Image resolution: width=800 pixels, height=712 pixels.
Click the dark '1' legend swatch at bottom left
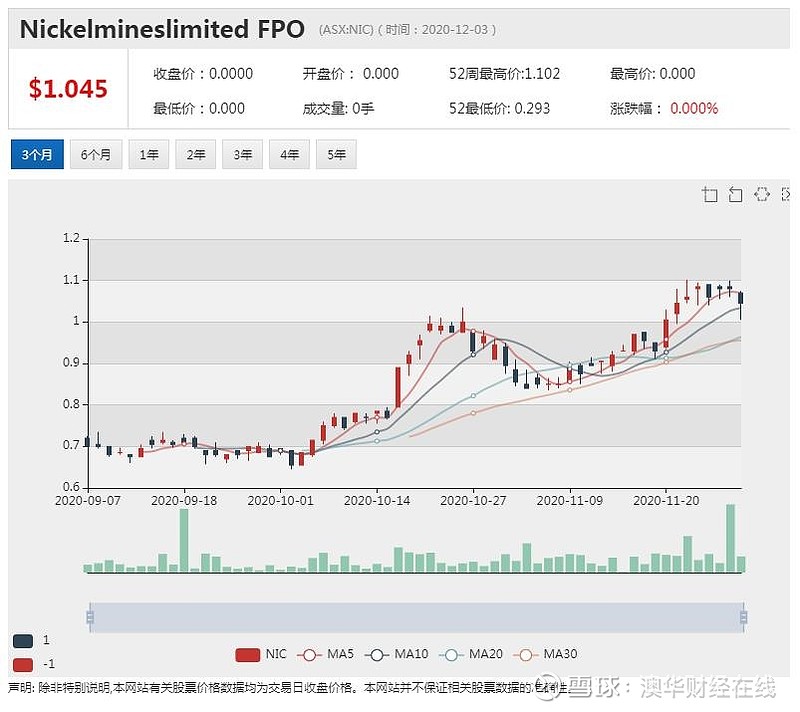coord(22,640)
